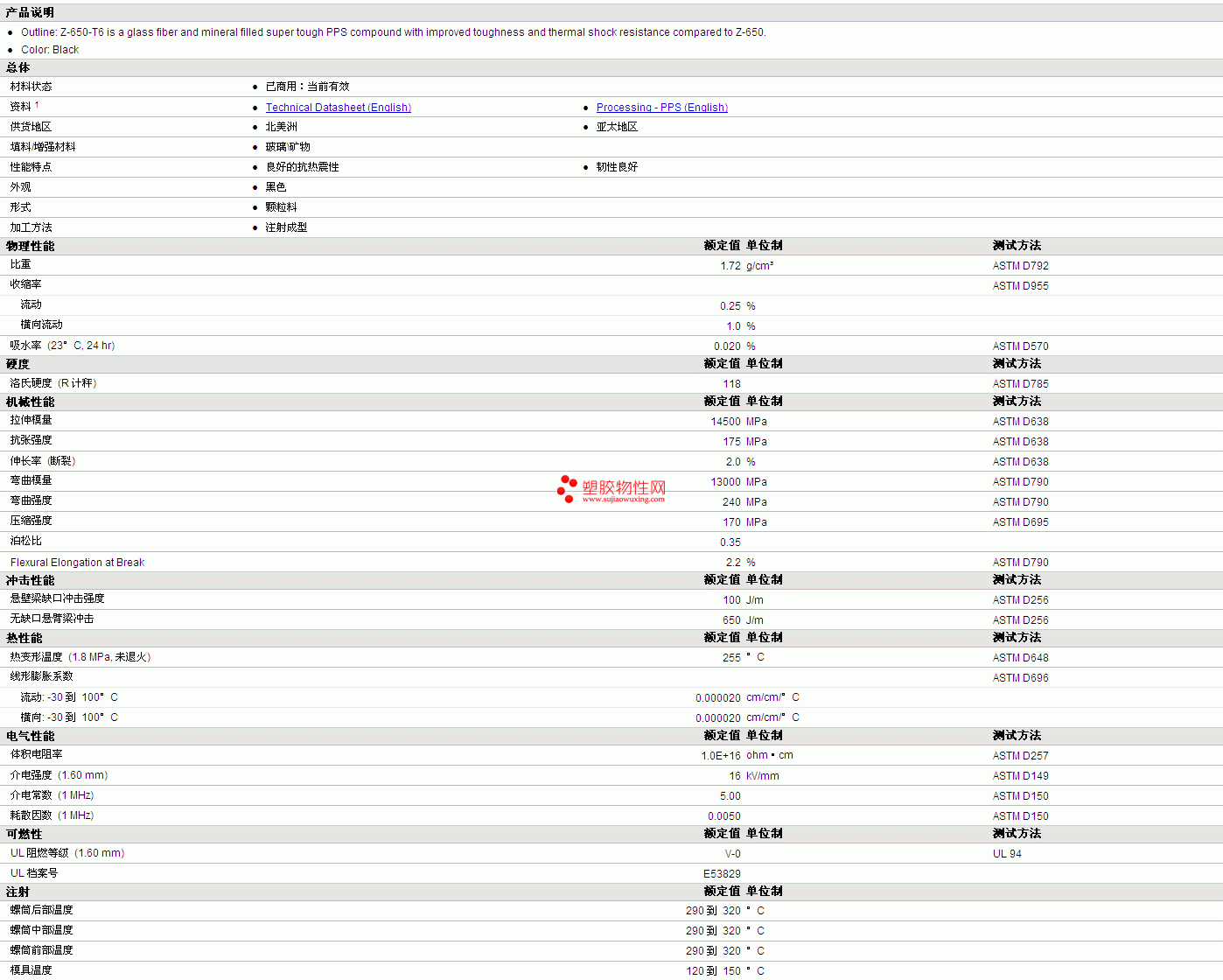Select the UL file number E53829
Screen dimensions: 1223x980
[x=722, y=874]
